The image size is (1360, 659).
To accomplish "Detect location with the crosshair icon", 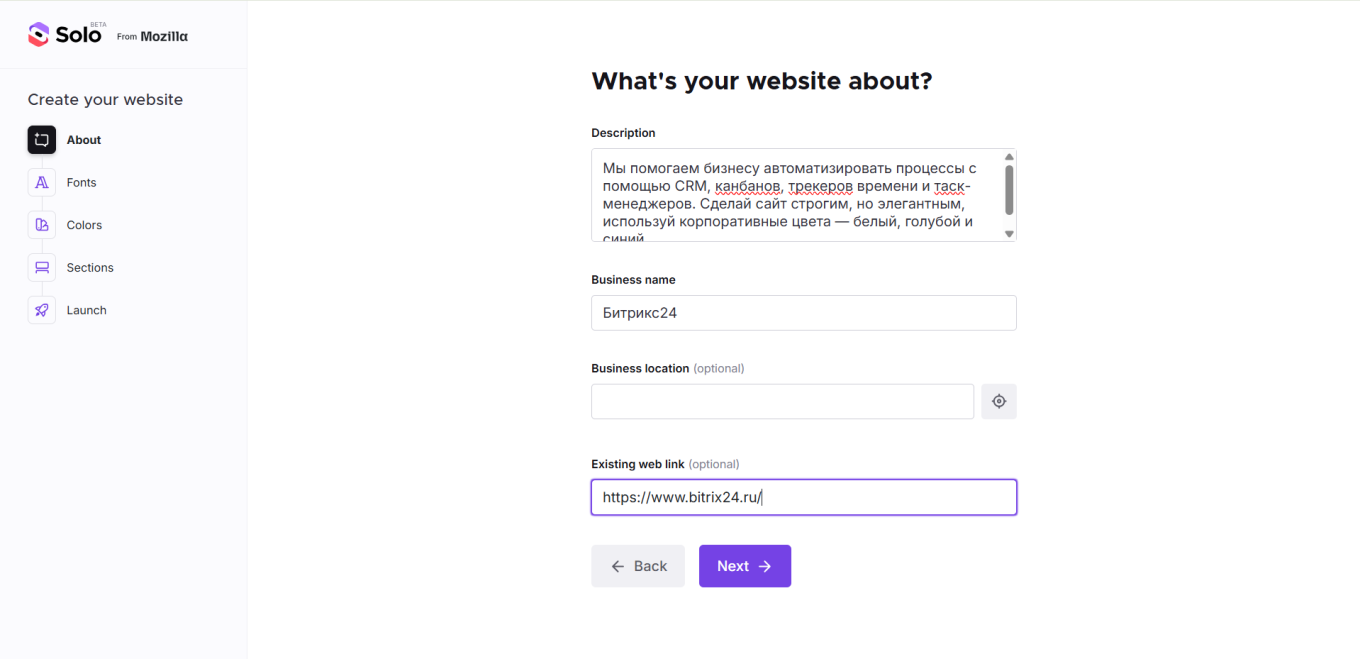I will pos(998,401).
